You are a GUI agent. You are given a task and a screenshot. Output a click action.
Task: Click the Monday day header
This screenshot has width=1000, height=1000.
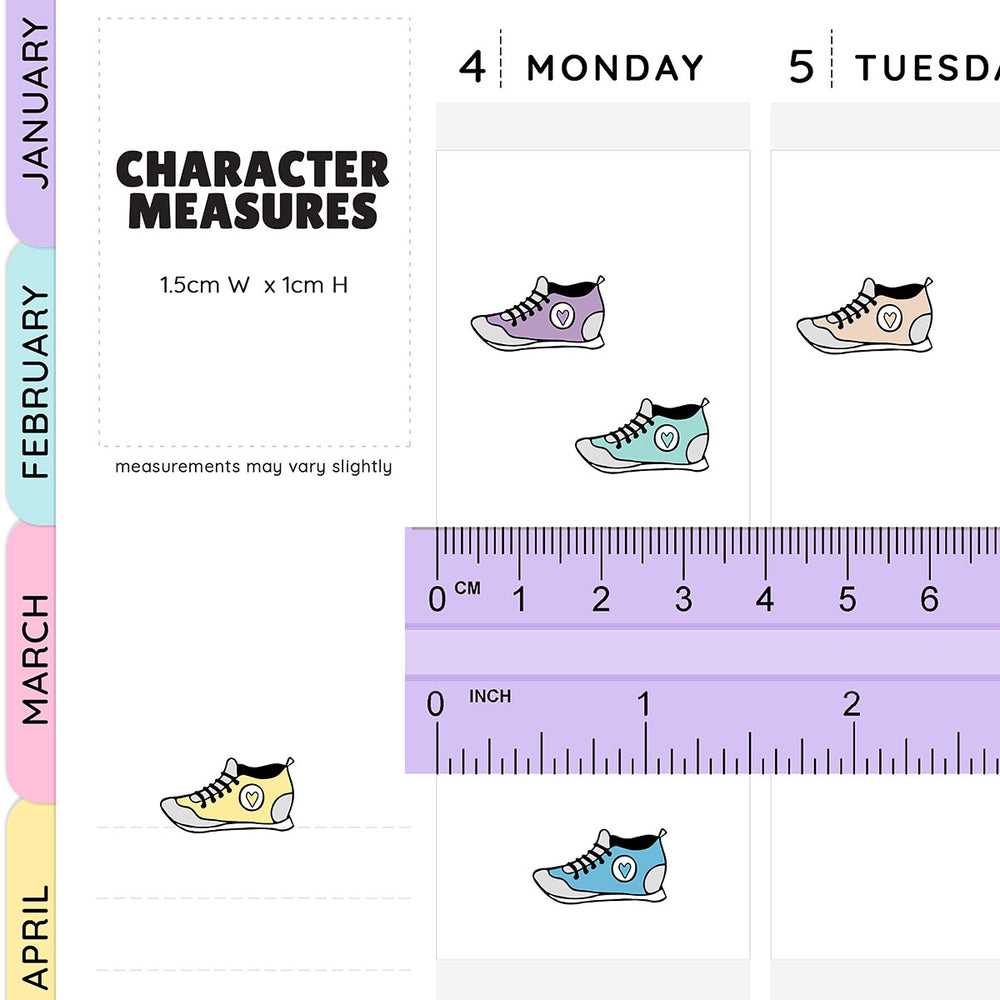(x=615, y=68)
